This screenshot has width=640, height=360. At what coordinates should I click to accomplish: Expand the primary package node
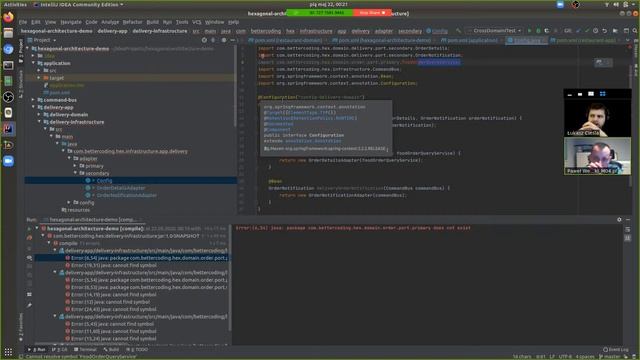coord(76,166)
